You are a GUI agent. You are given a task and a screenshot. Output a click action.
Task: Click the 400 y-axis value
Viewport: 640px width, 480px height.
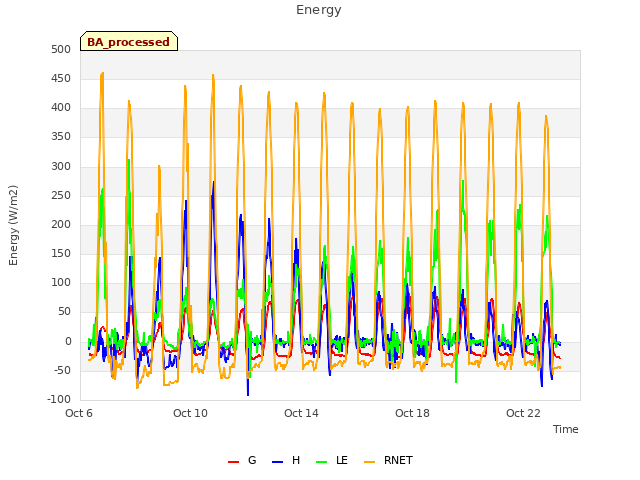point(61,108)
